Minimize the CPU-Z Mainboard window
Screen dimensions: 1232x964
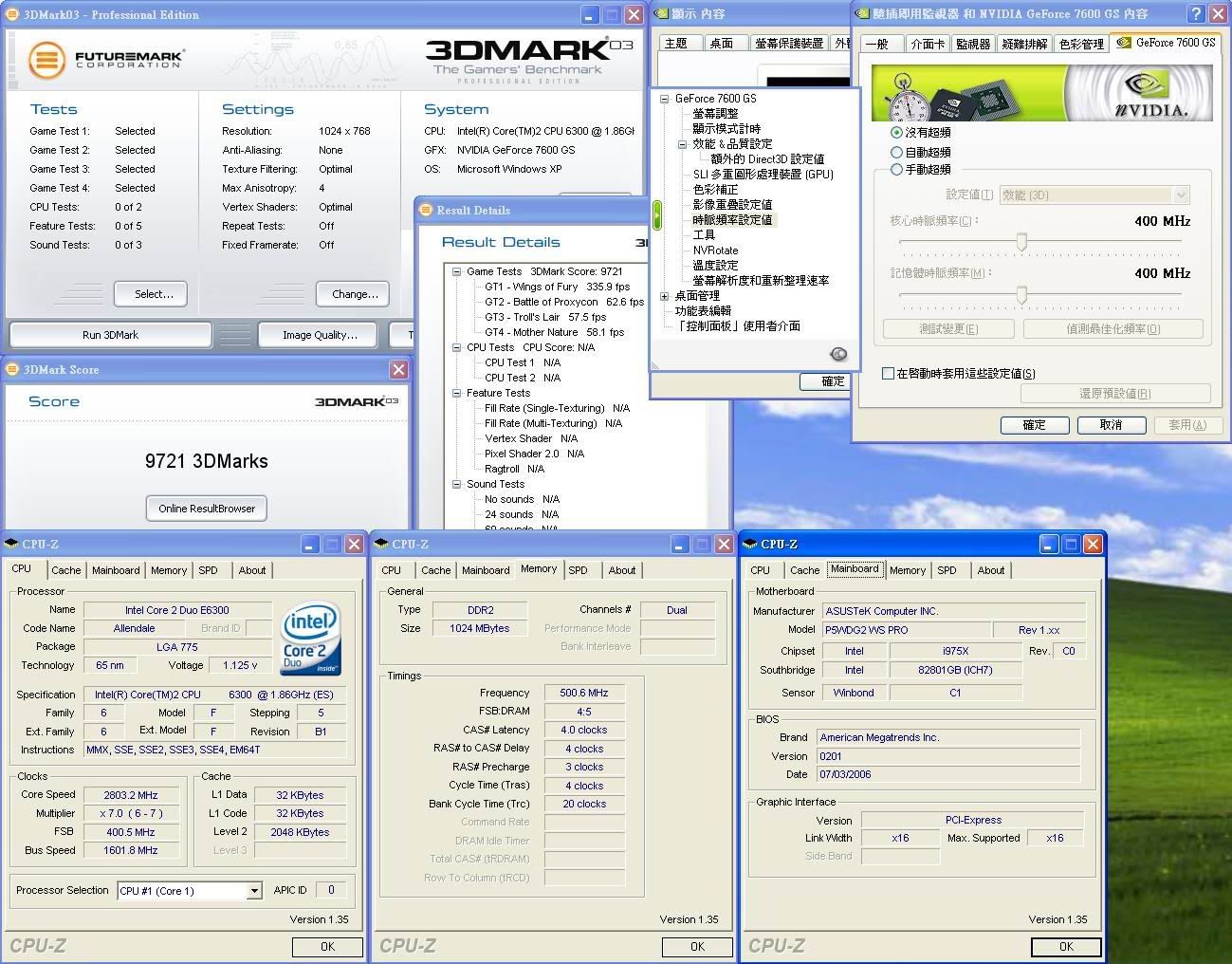point(1048,544)
